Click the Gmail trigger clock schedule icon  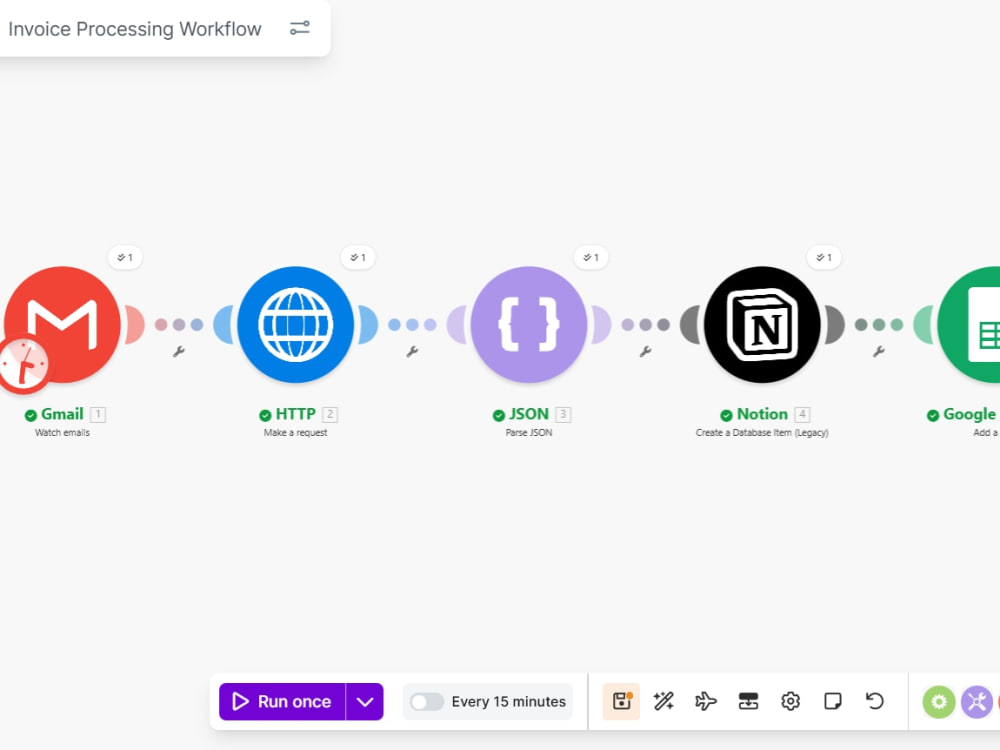(x=24, y=365)
